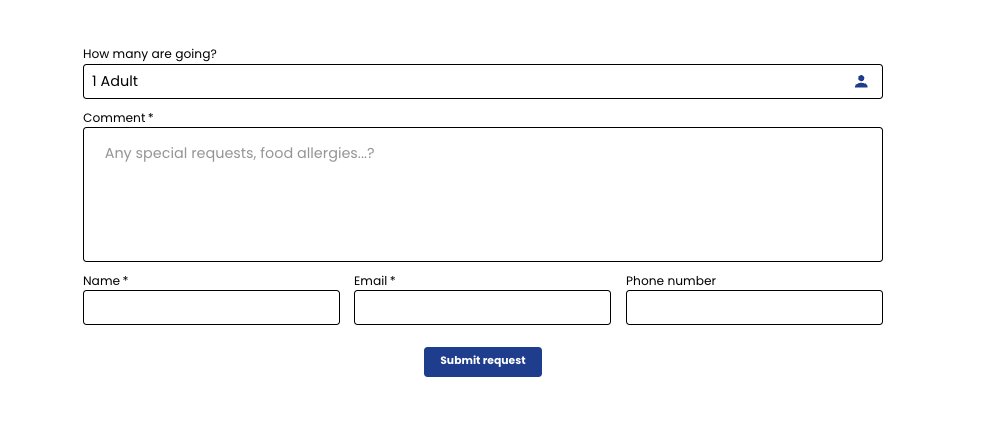Screen dimensions: 994x423
Task: Click the required asterisk beside Name
Action: [x=126, y=280]
